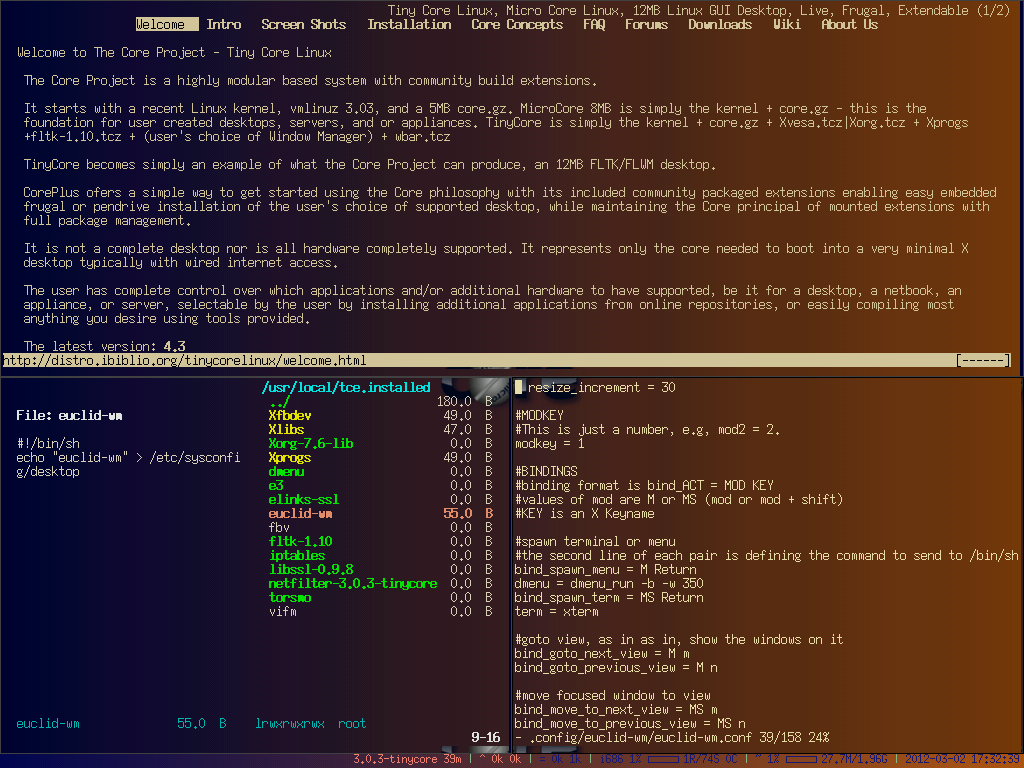
Task: Select netfilter-3.0.3-tinycore in the file list
Action: click(x=352, y=583)
